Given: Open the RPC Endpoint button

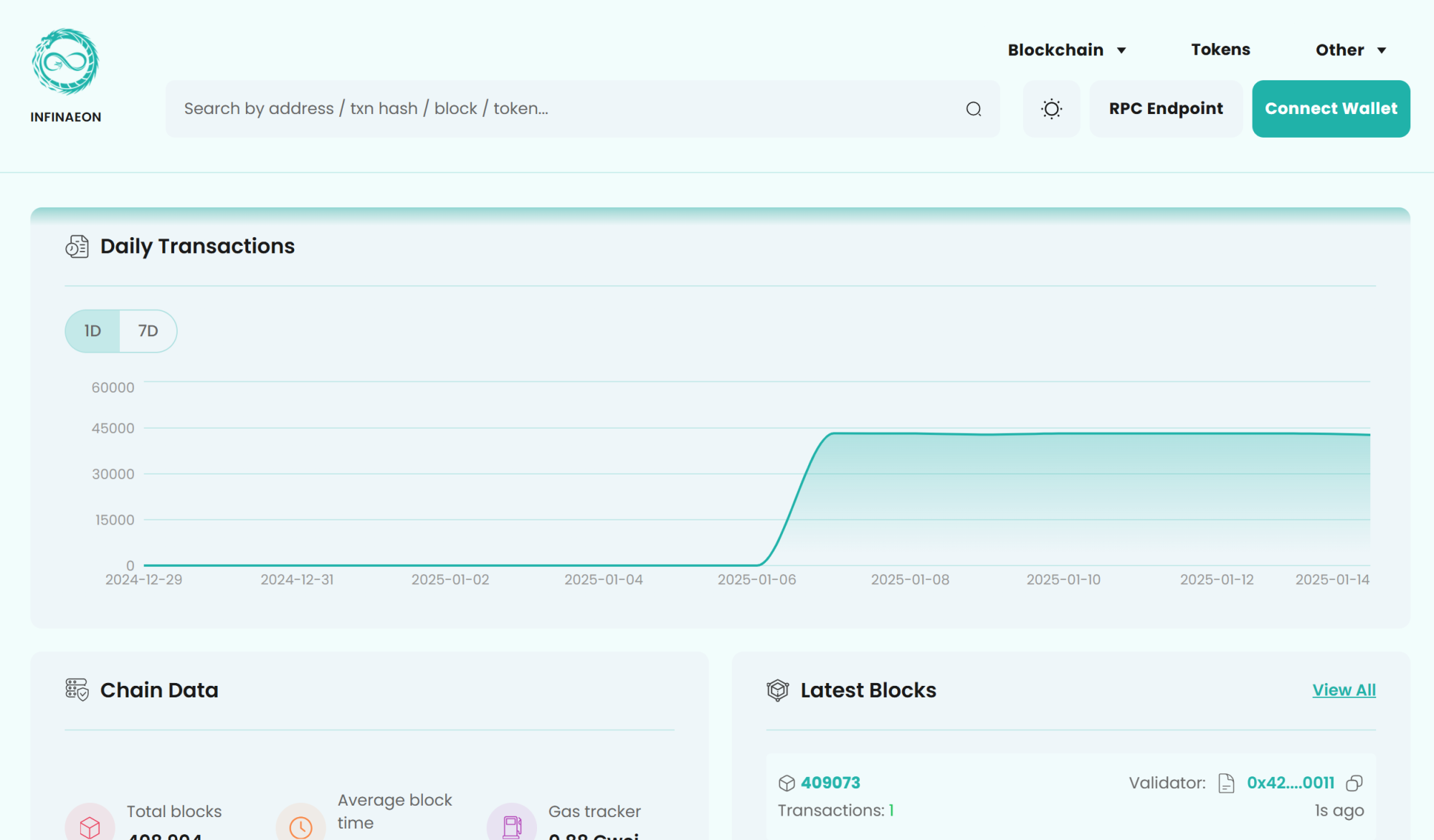Looking at the screenshot, I should 1166,109.
